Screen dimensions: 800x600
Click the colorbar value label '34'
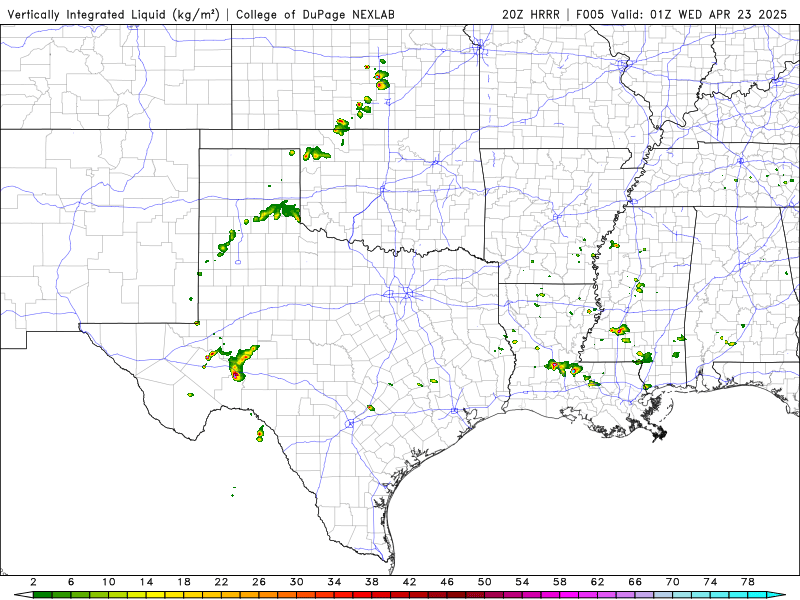tap(334, 582)
